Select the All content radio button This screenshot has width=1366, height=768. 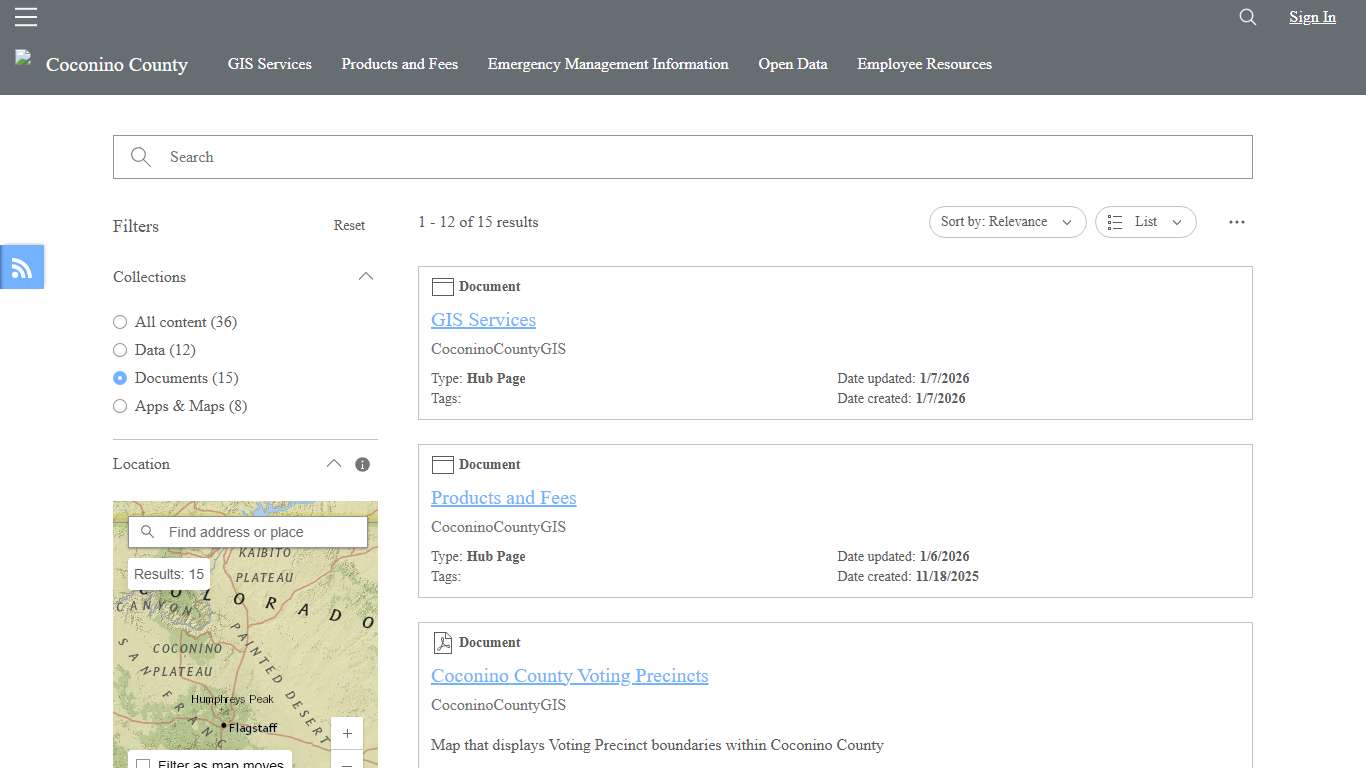120,322
